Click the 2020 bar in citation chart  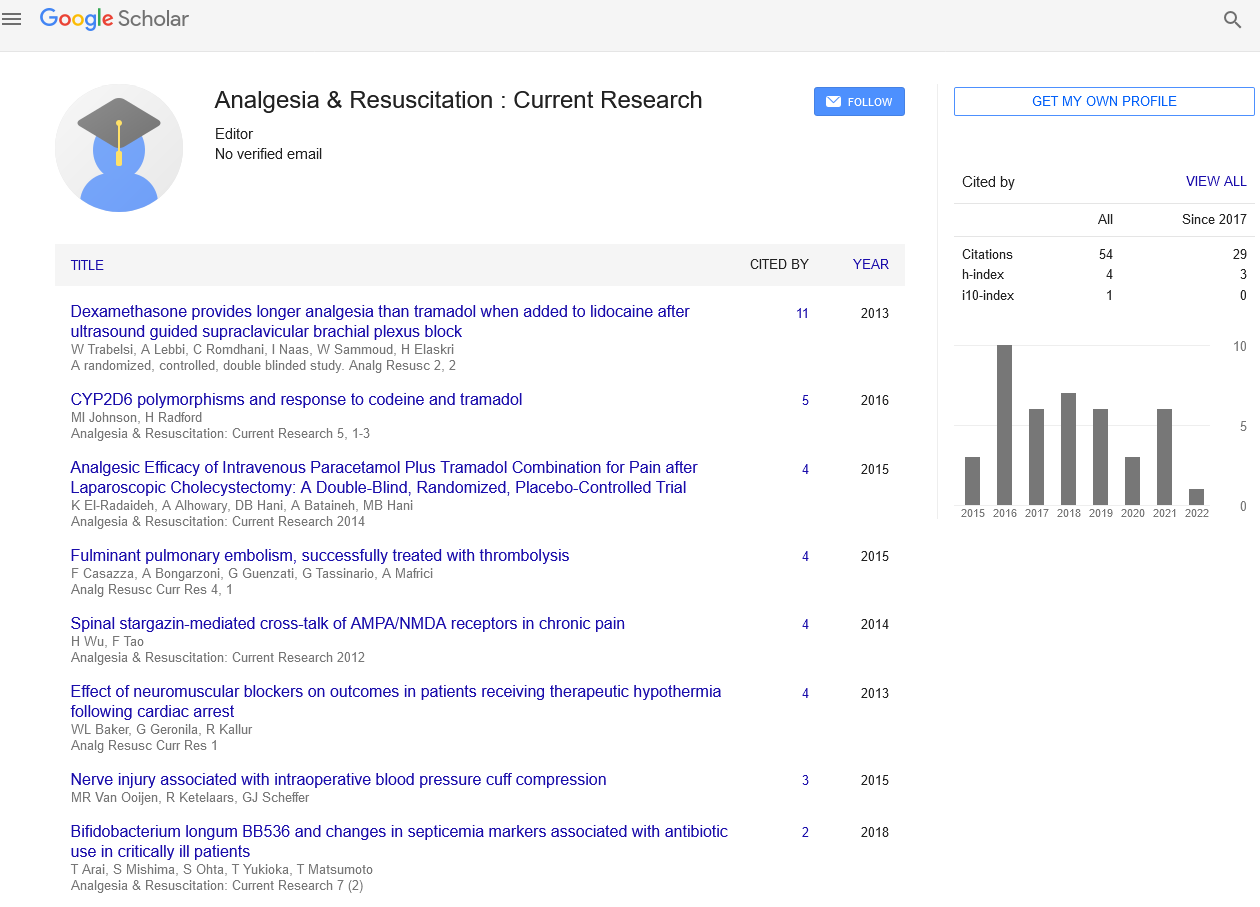click(x=1132, y=481)
